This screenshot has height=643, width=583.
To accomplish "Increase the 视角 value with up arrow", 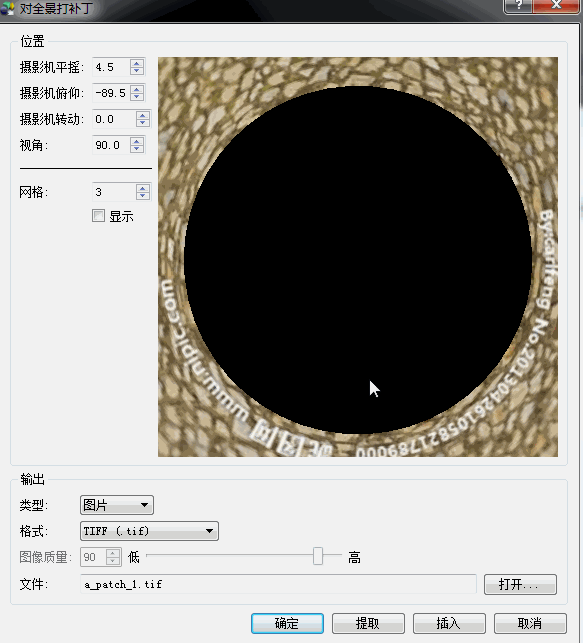I will [x=137, y=141].
